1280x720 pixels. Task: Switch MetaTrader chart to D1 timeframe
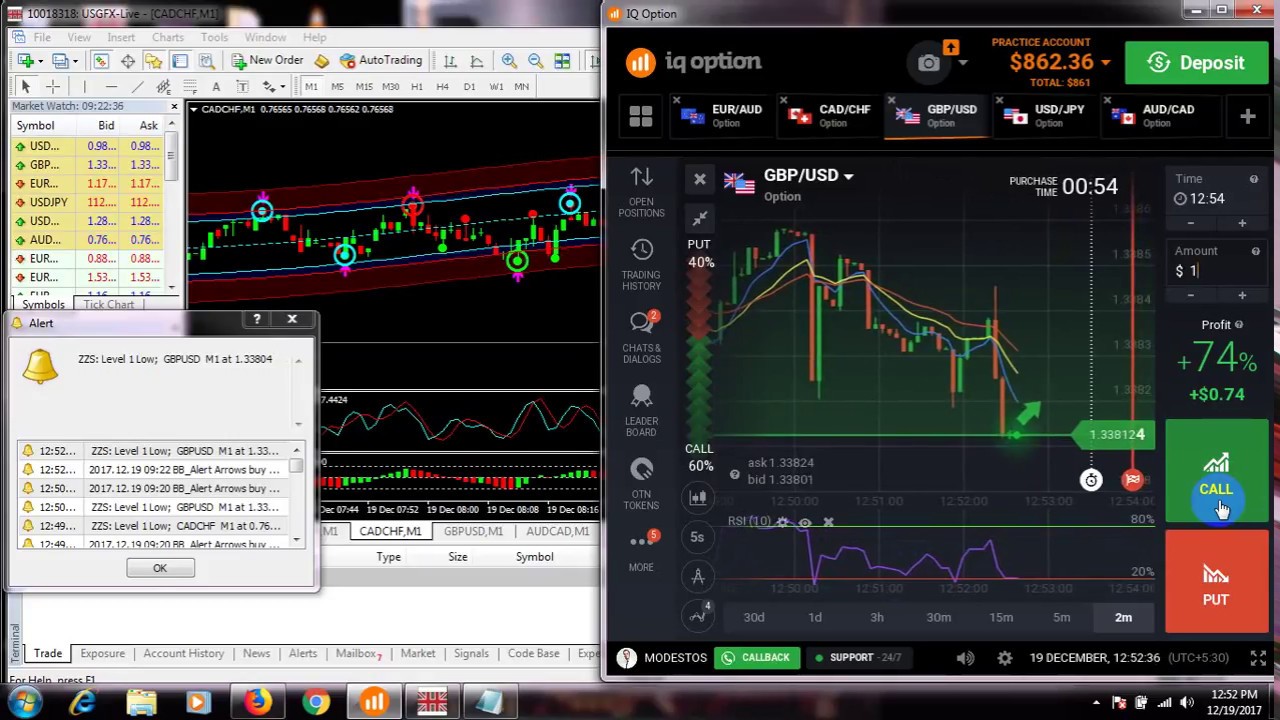[x=469, y=86]
